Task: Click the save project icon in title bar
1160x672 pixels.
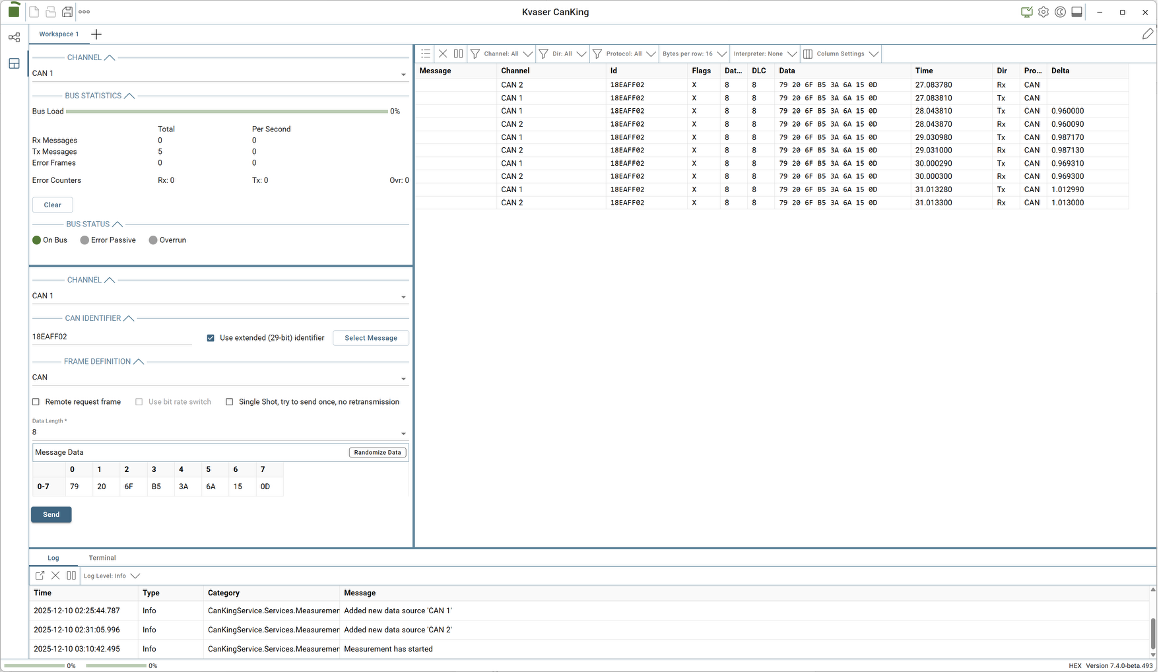Action: coord(67,12)
